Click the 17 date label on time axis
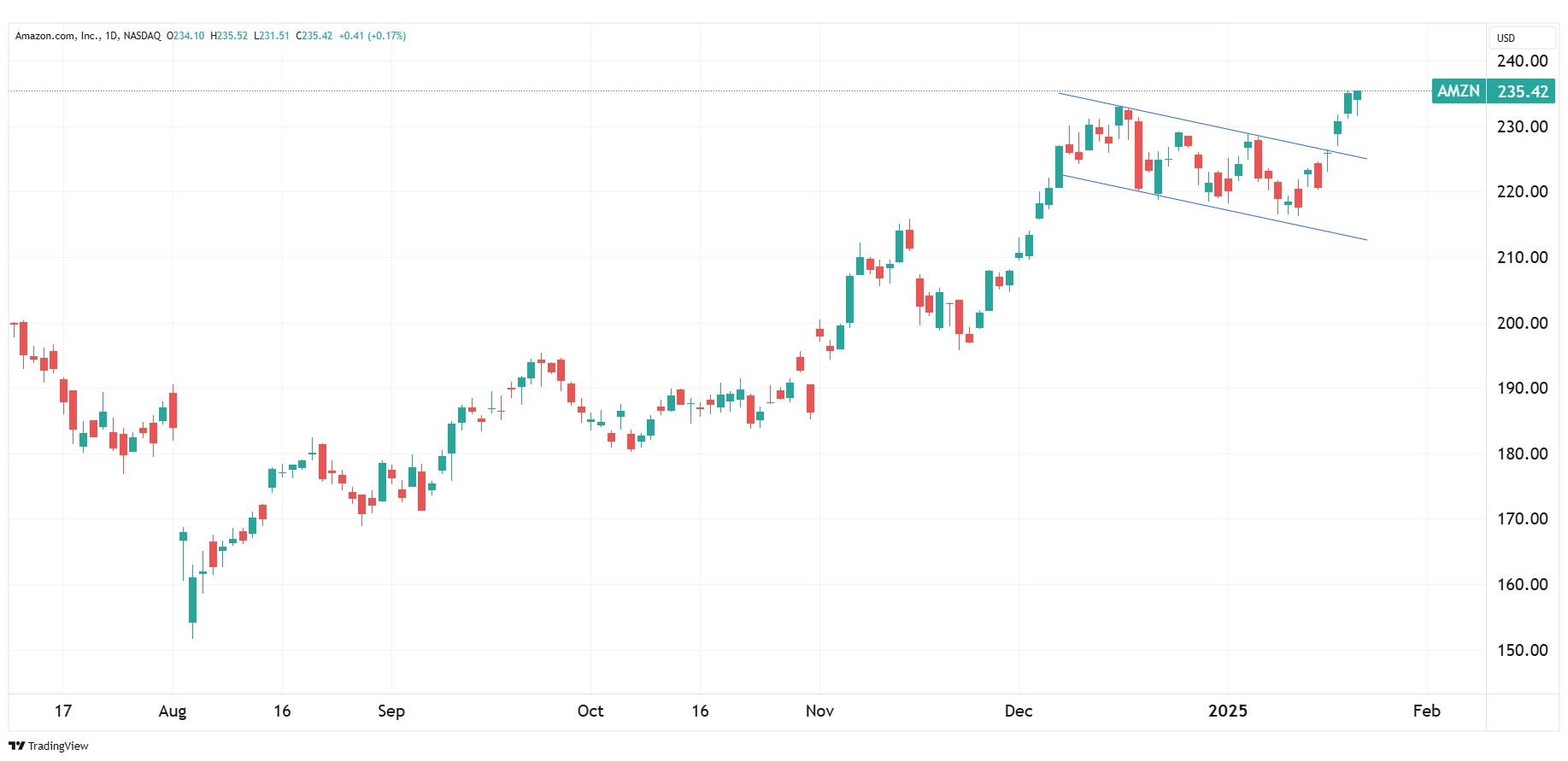The width and height of the screenshot is (1568, 761). tap(63, 711)
